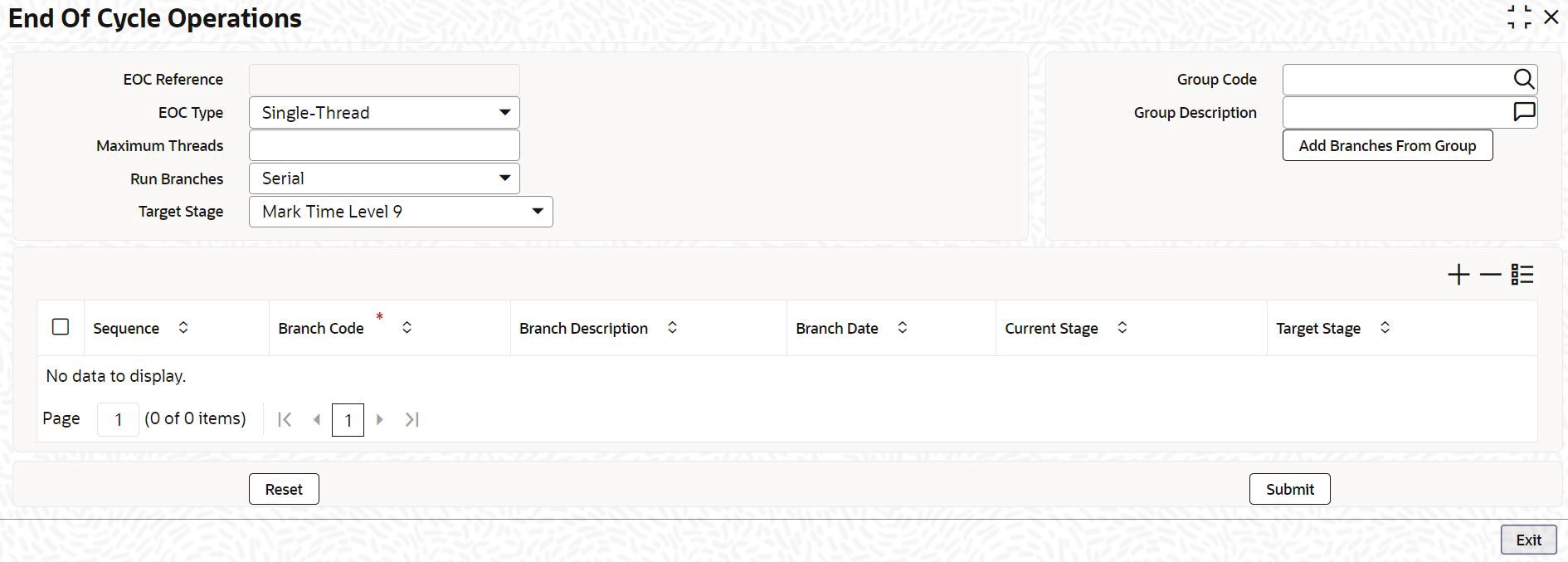Image resolution: width=1568 pixels, height=562 pixels.
Task: Add a new row with plus icon
Action: tap(1458, 275)
